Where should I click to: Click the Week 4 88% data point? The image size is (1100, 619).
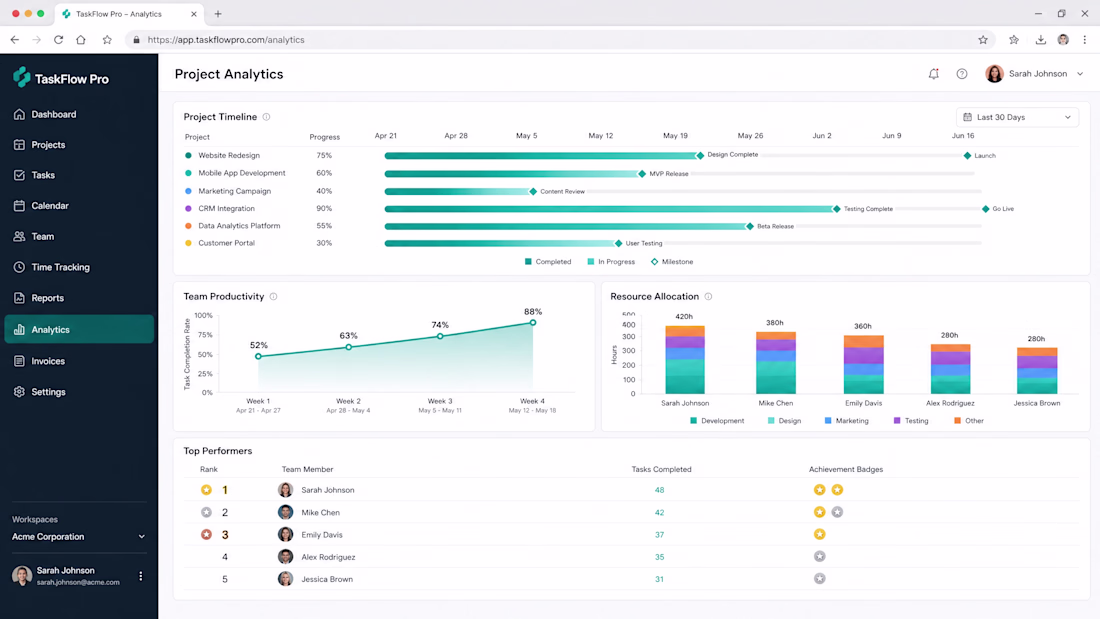pyautogui.click(x=533, y=323)
